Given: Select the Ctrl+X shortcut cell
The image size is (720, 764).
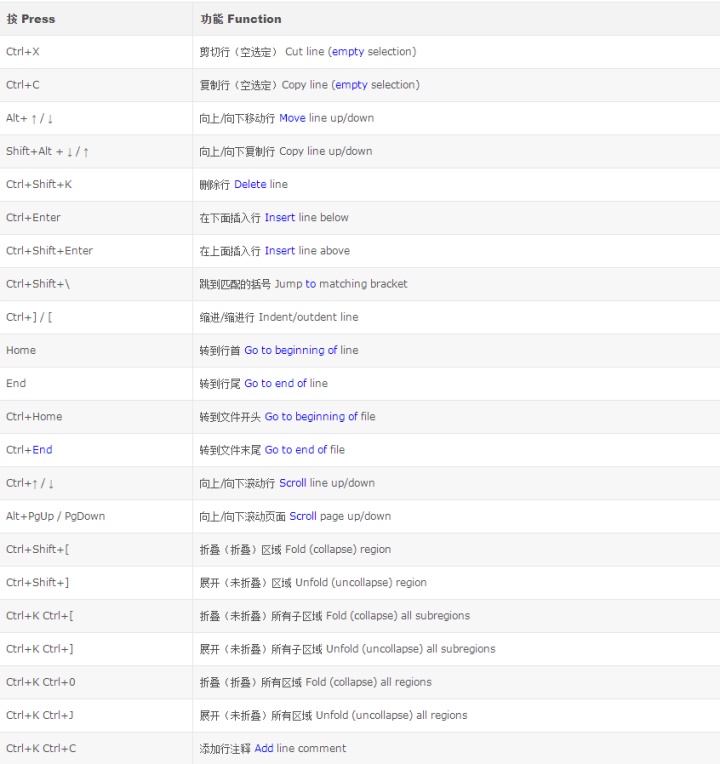Looking at the screenshot, I should pos(96,52).
